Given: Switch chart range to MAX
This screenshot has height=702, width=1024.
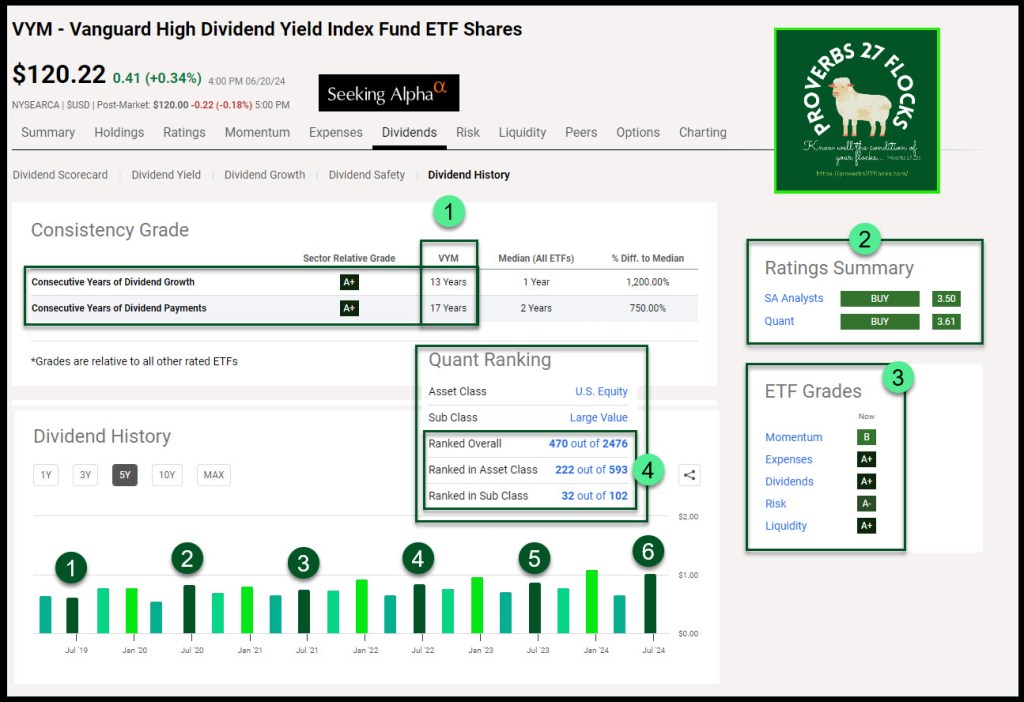Looking at the screenshot, I should (213, 475).
